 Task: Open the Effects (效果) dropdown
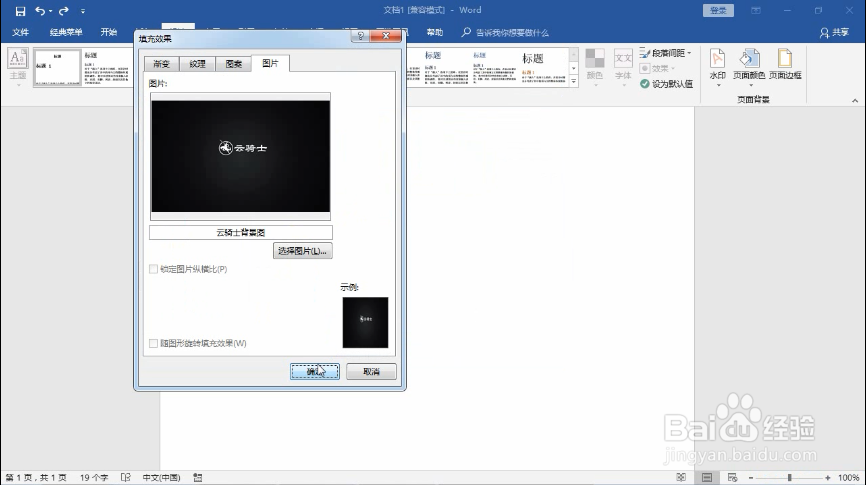coord(657,68)
